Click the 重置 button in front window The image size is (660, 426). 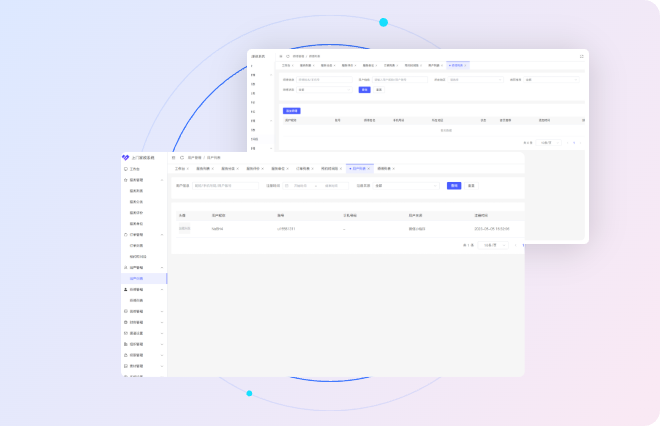pos(471,185)
